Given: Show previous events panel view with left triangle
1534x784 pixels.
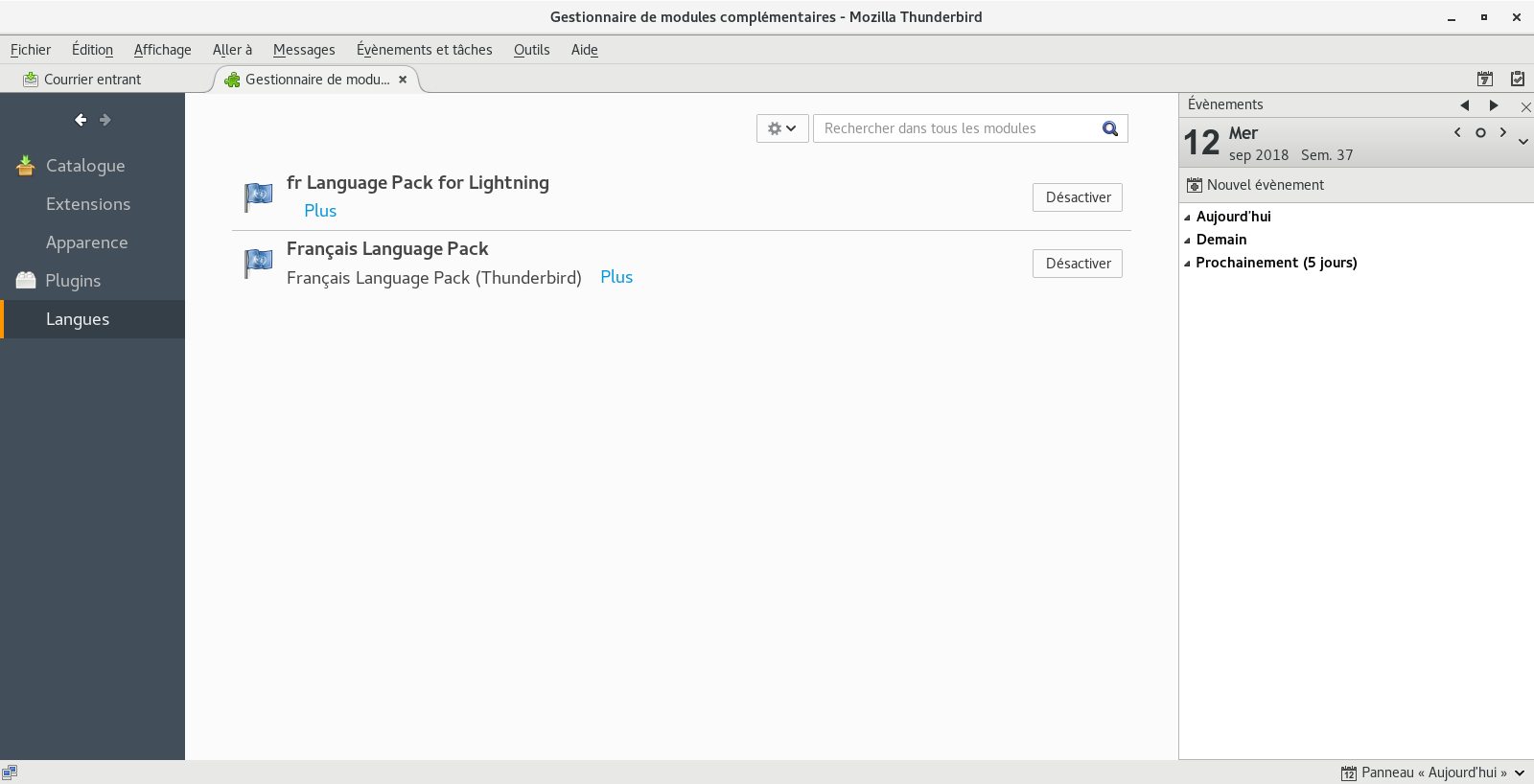Looking at the screenshot, I should tap(1465, 105).
